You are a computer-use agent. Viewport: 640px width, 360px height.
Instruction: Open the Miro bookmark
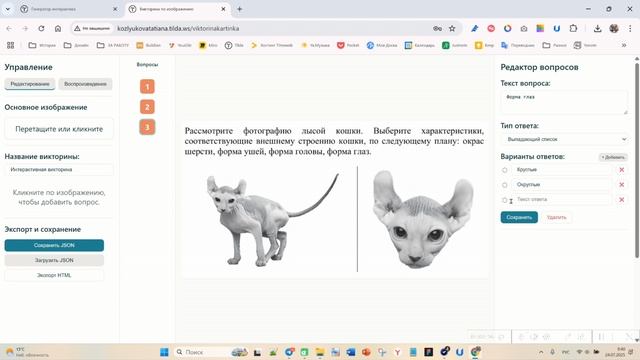[208, 45]
